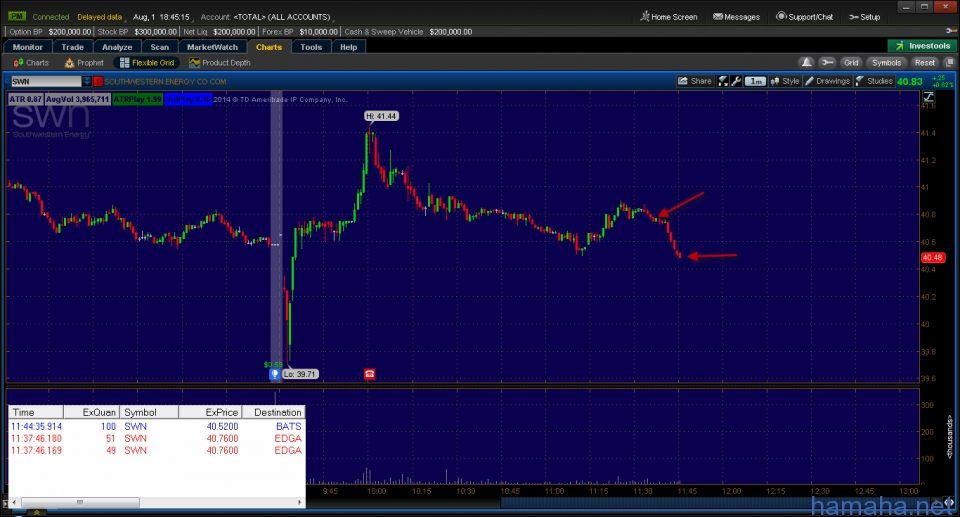Click the Time column header

(x=36, y=412)
